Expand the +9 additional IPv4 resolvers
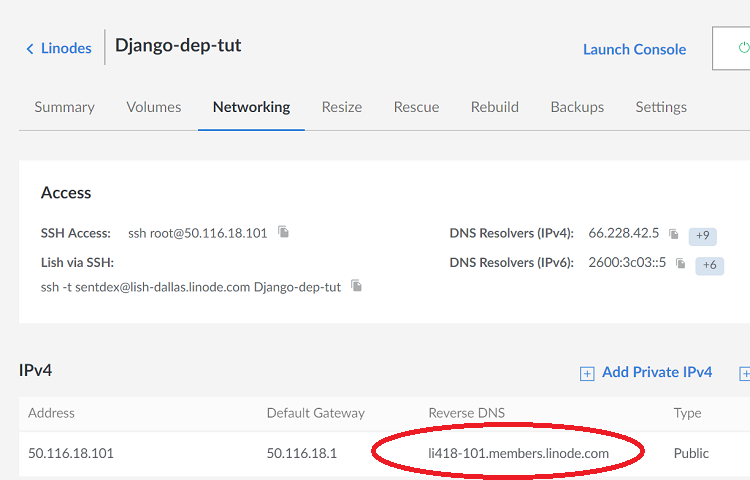This screenshot has height=480, width=750. click(x=702, y=236)
